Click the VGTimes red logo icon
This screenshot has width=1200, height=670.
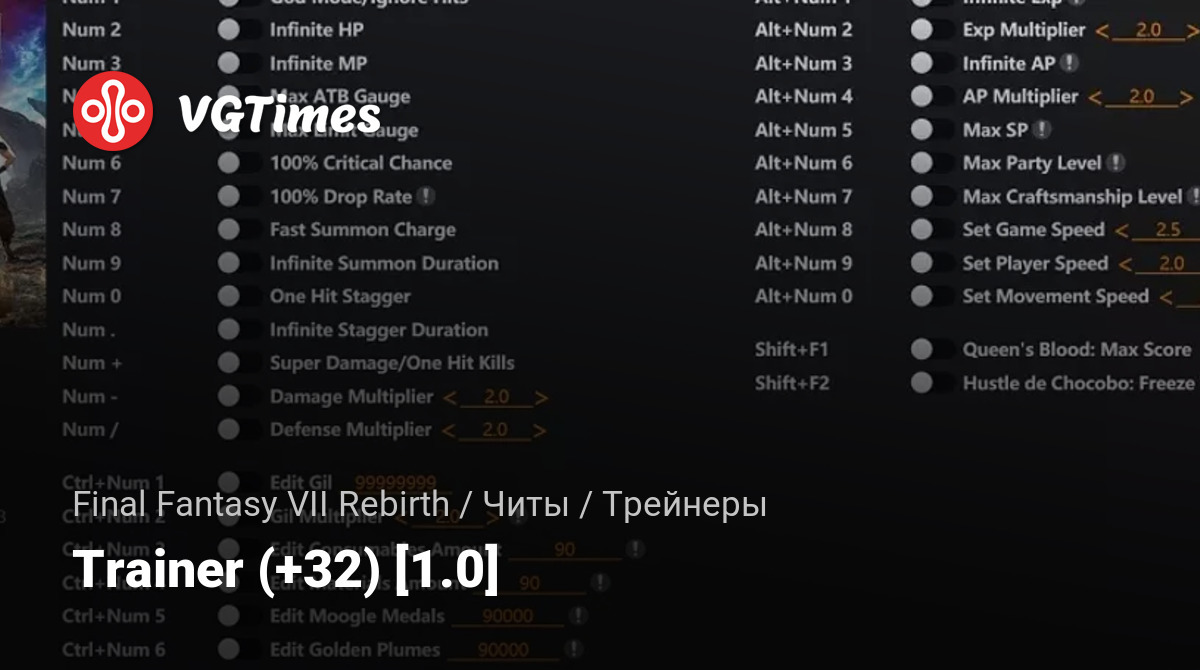pyautogui.click(x=113, y=111)
